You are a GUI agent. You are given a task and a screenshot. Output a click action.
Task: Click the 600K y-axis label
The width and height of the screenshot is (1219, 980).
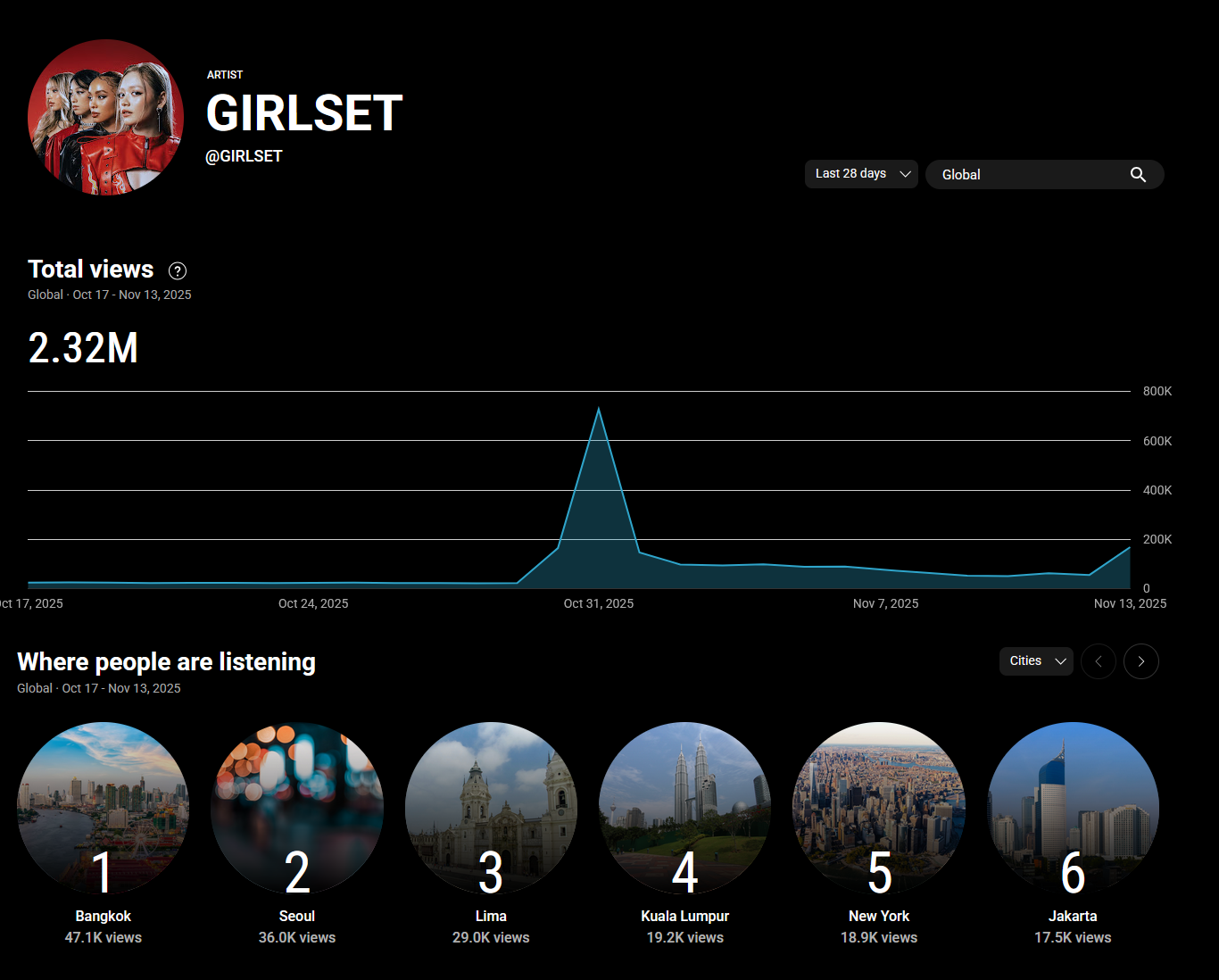pyautogui.click(x=1157, y=441)
